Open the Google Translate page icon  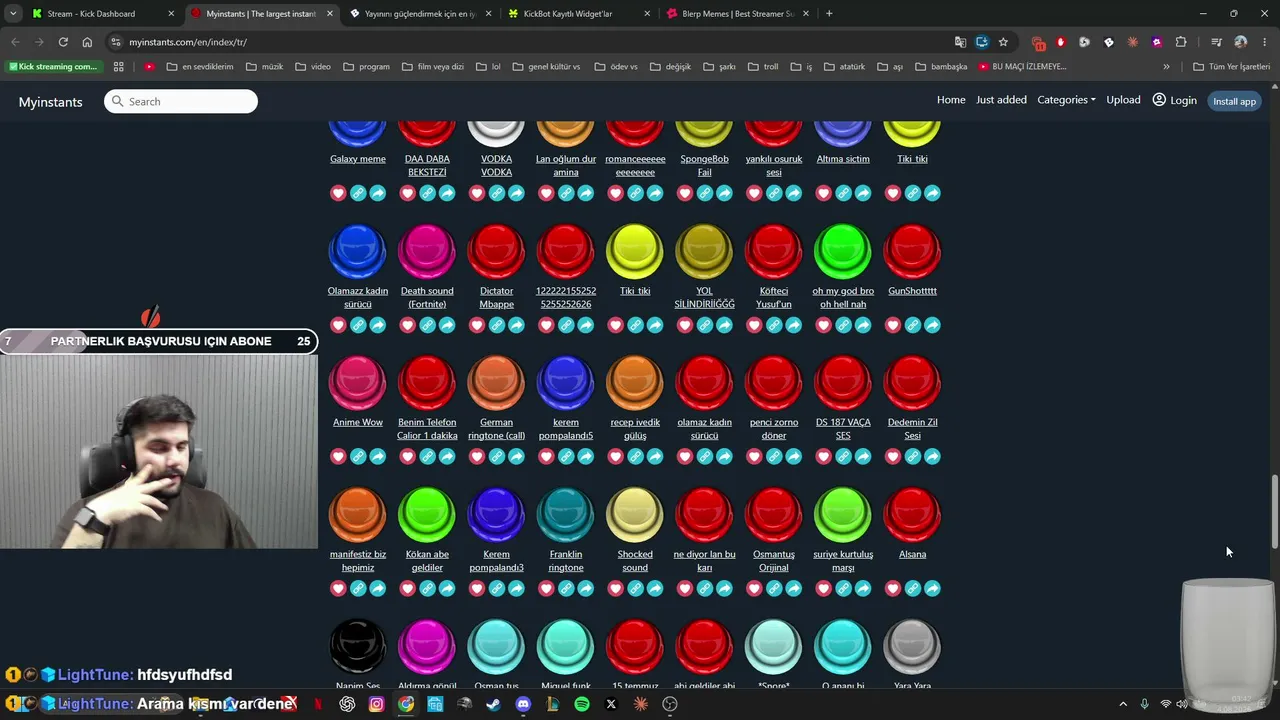tap(960, 42)
